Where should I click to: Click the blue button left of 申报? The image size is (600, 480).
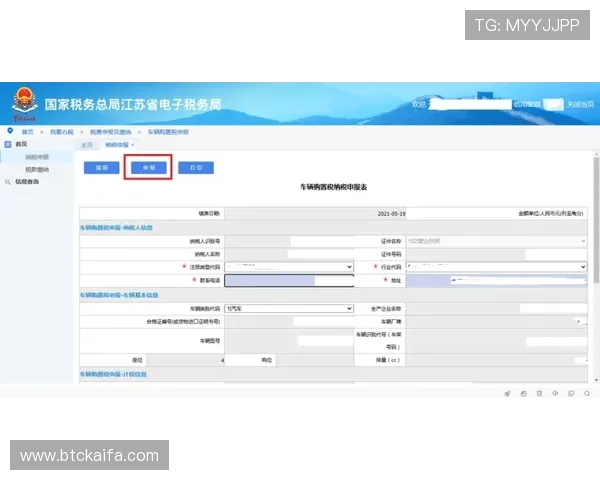(101, 168)
